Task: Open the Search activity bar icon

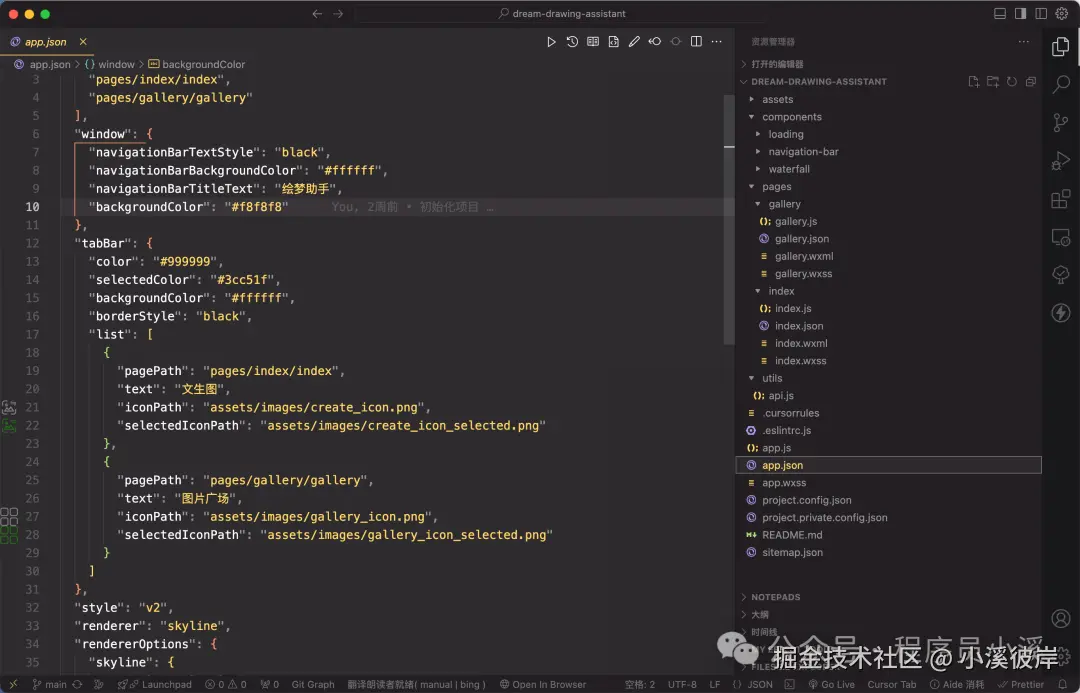Action: [x=1061, y=84]
